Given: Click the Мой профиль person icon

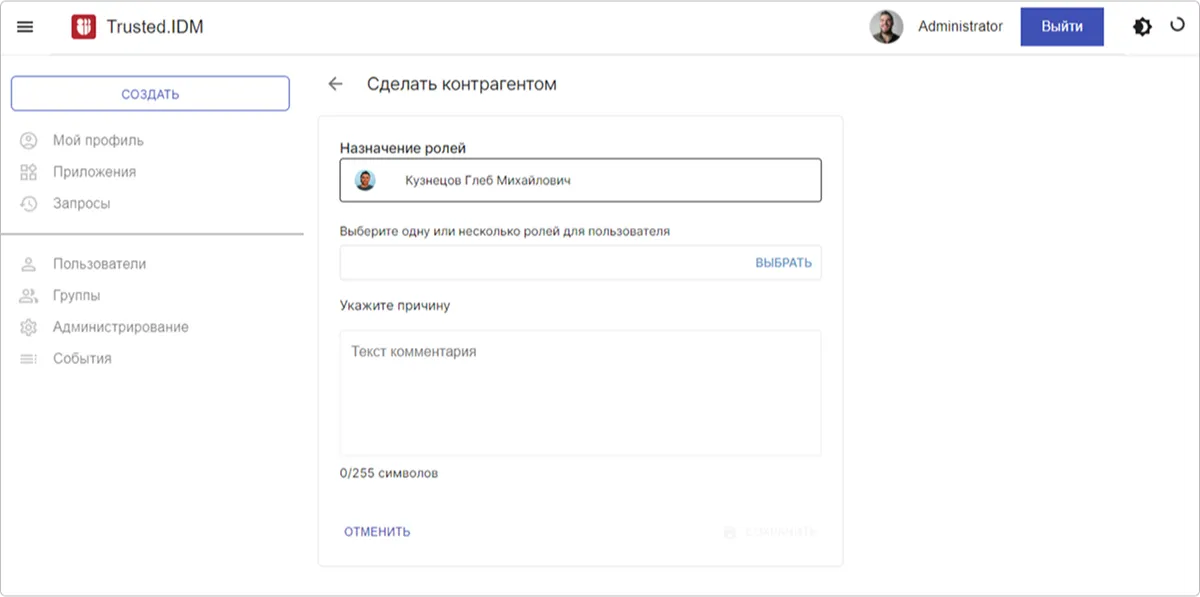Looking at the screenshot, I should 29,140.
